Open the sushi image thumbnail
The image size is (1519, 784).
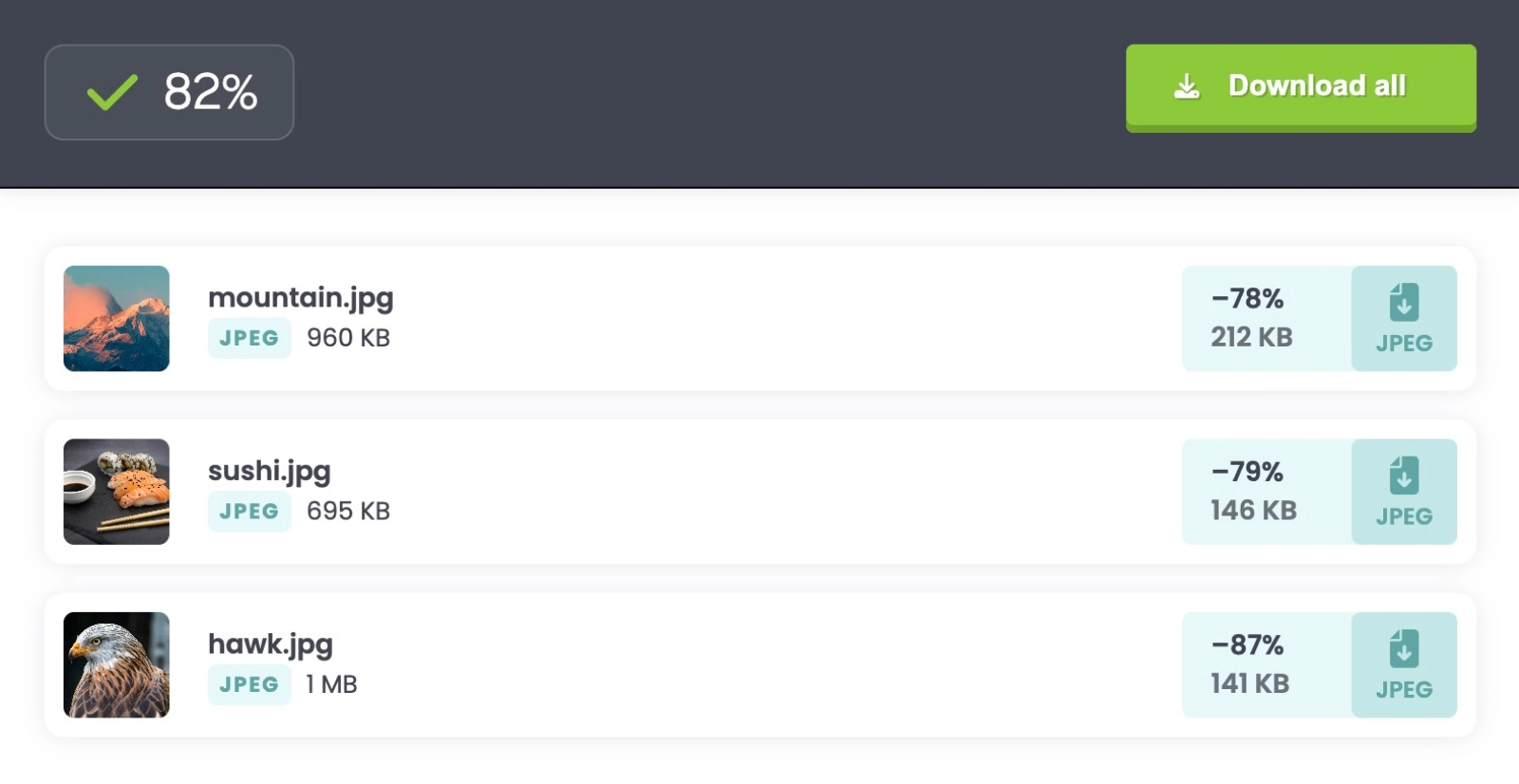(x=117, y=492)
